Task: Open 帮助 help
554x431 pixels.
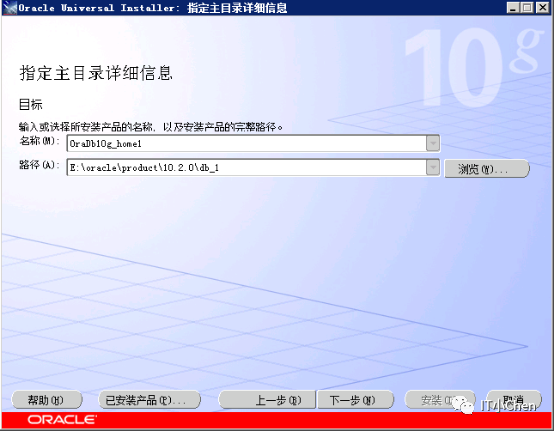Action: (x=47, y=400)
